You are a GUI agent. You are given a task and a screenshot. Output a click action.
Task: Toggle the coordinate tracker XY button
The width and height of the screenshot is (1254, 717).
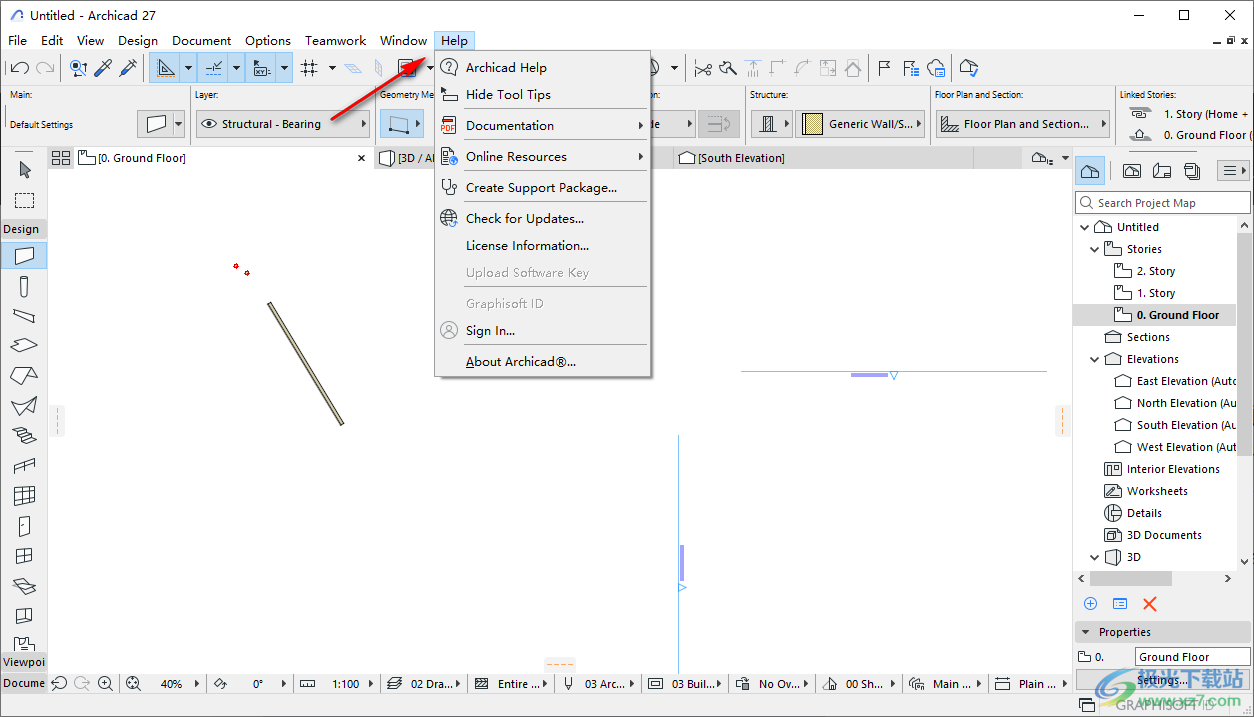(261, 68)
